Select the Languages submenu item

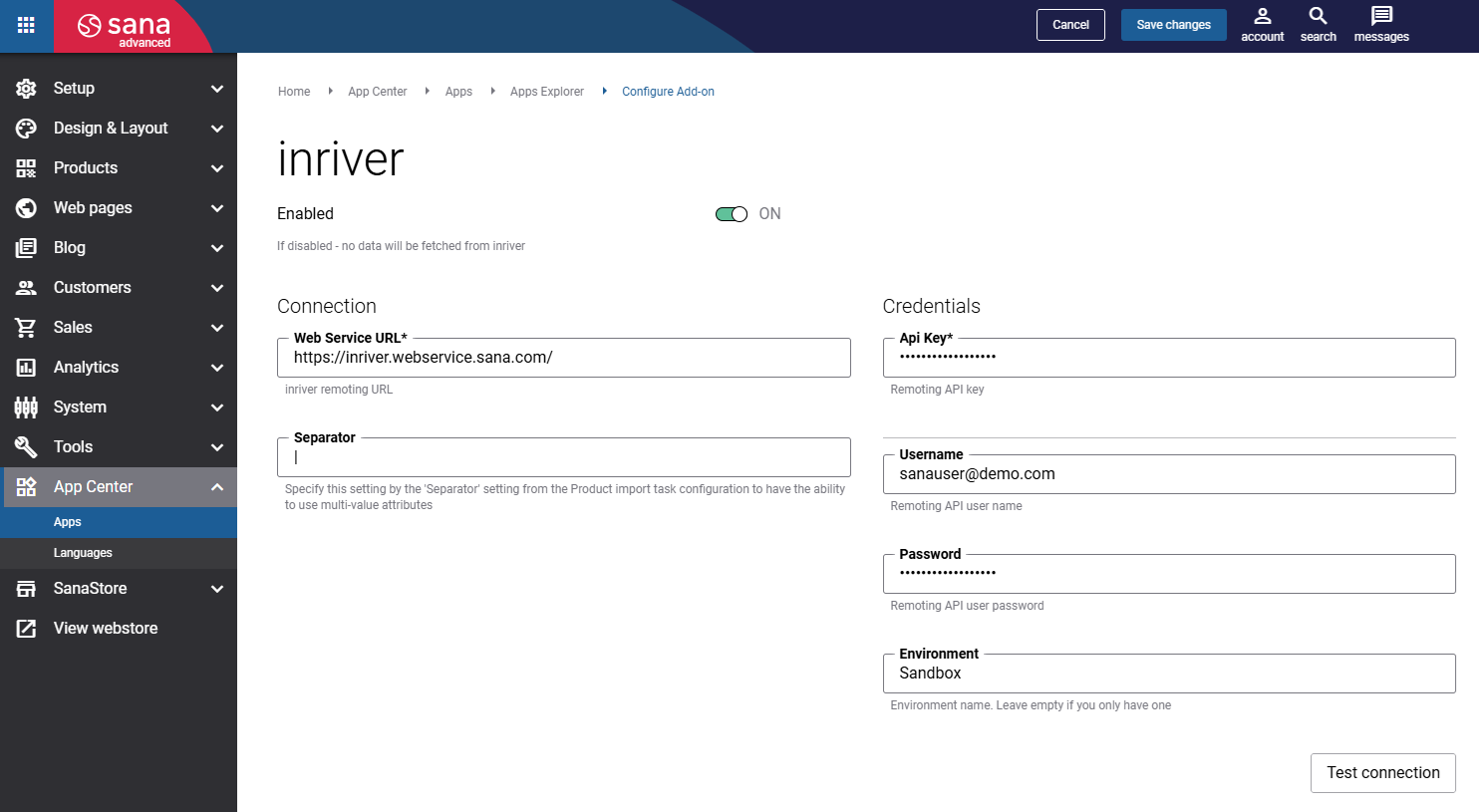(x=119, y=553)
